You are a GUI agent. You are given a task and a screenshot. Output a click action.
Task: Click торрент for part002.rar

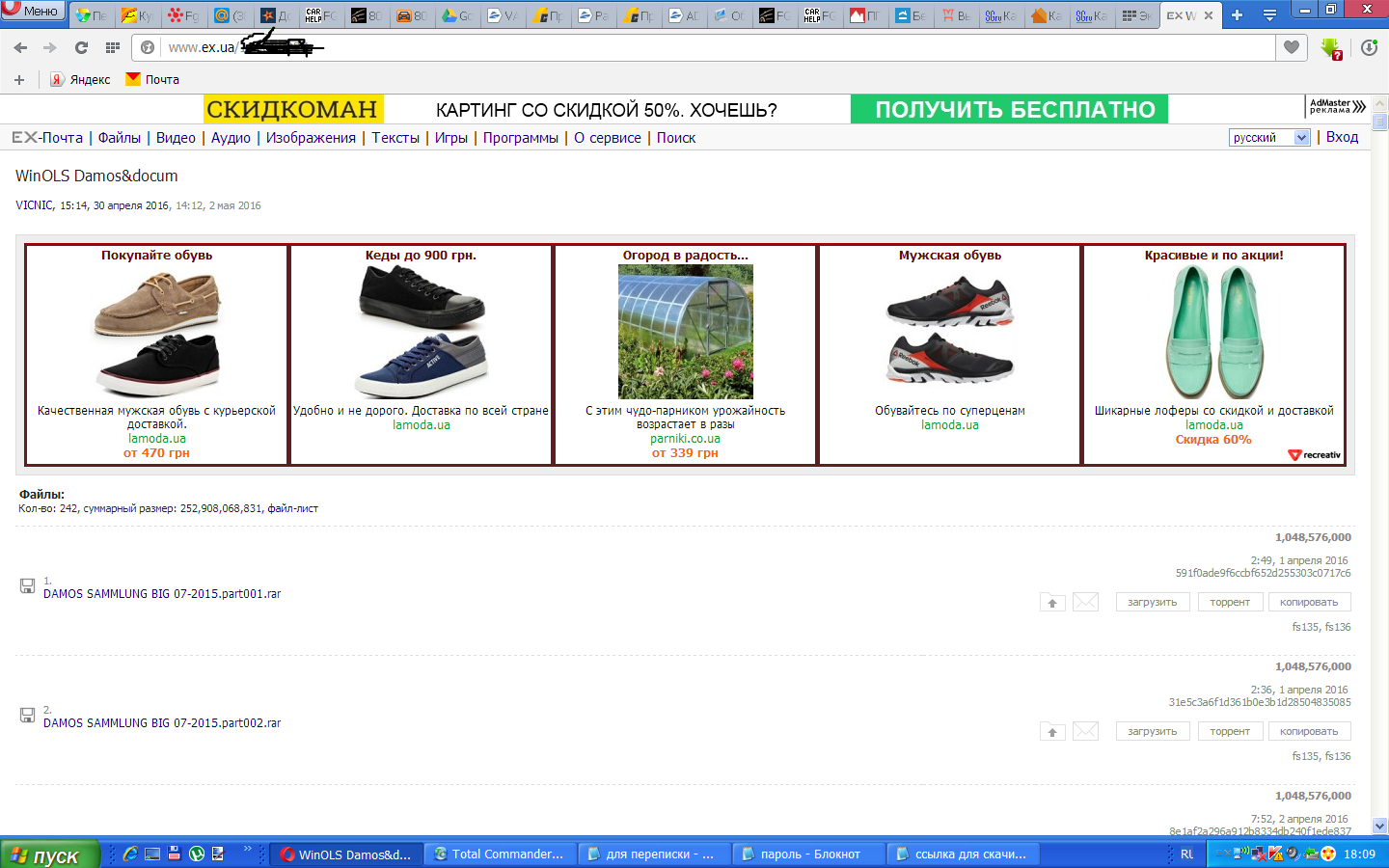tap(1230, 731)
